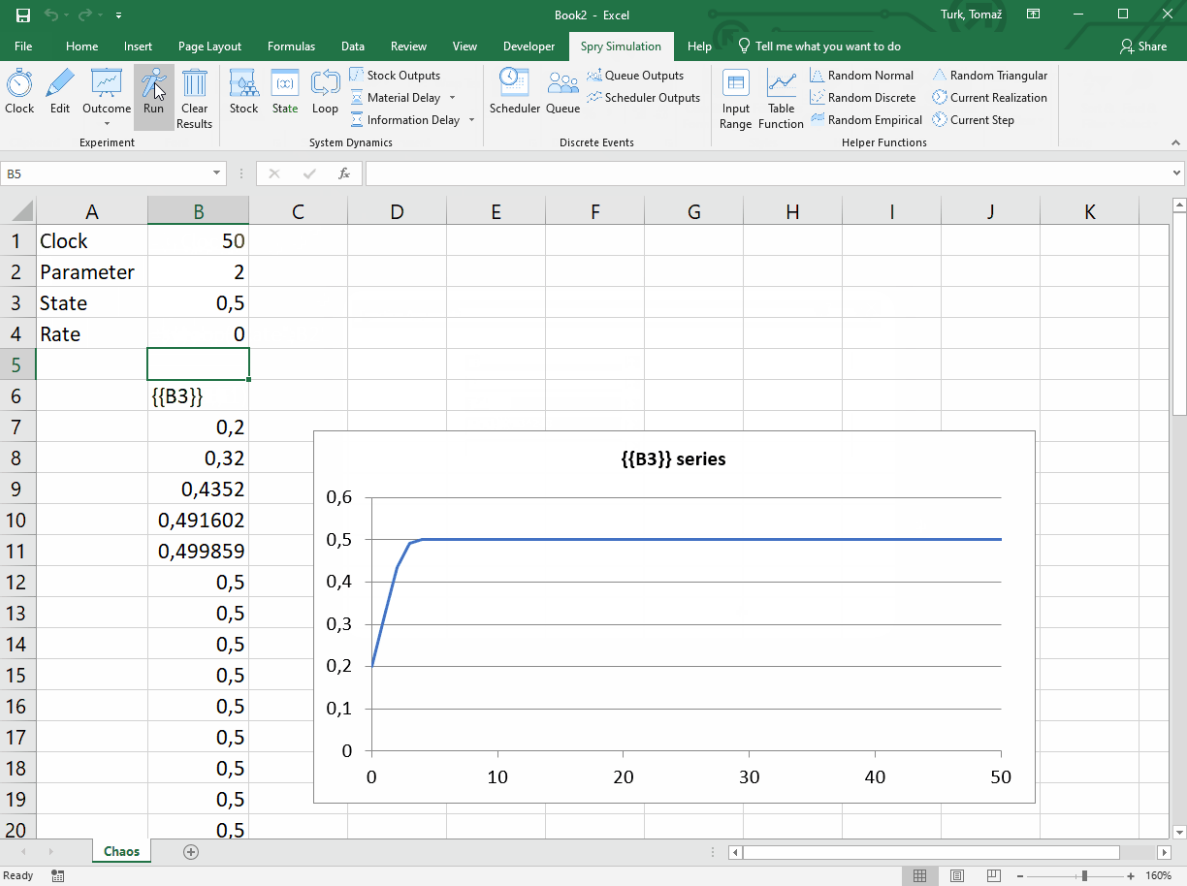Click Scheduler Outputs
Viewport: 1187px width, 886px height.
click(x=643, y=98)
